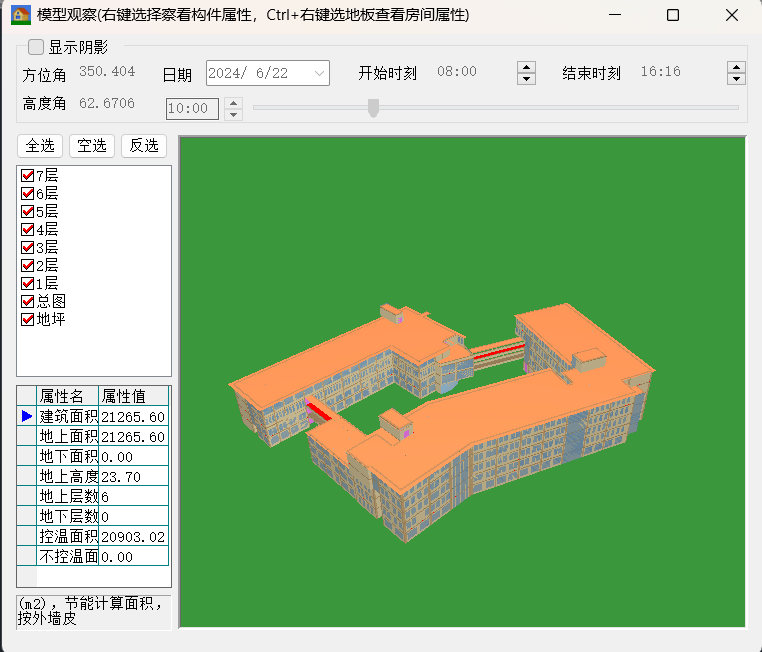
Task: Select the 地下面积 property row
Action: 93,456
